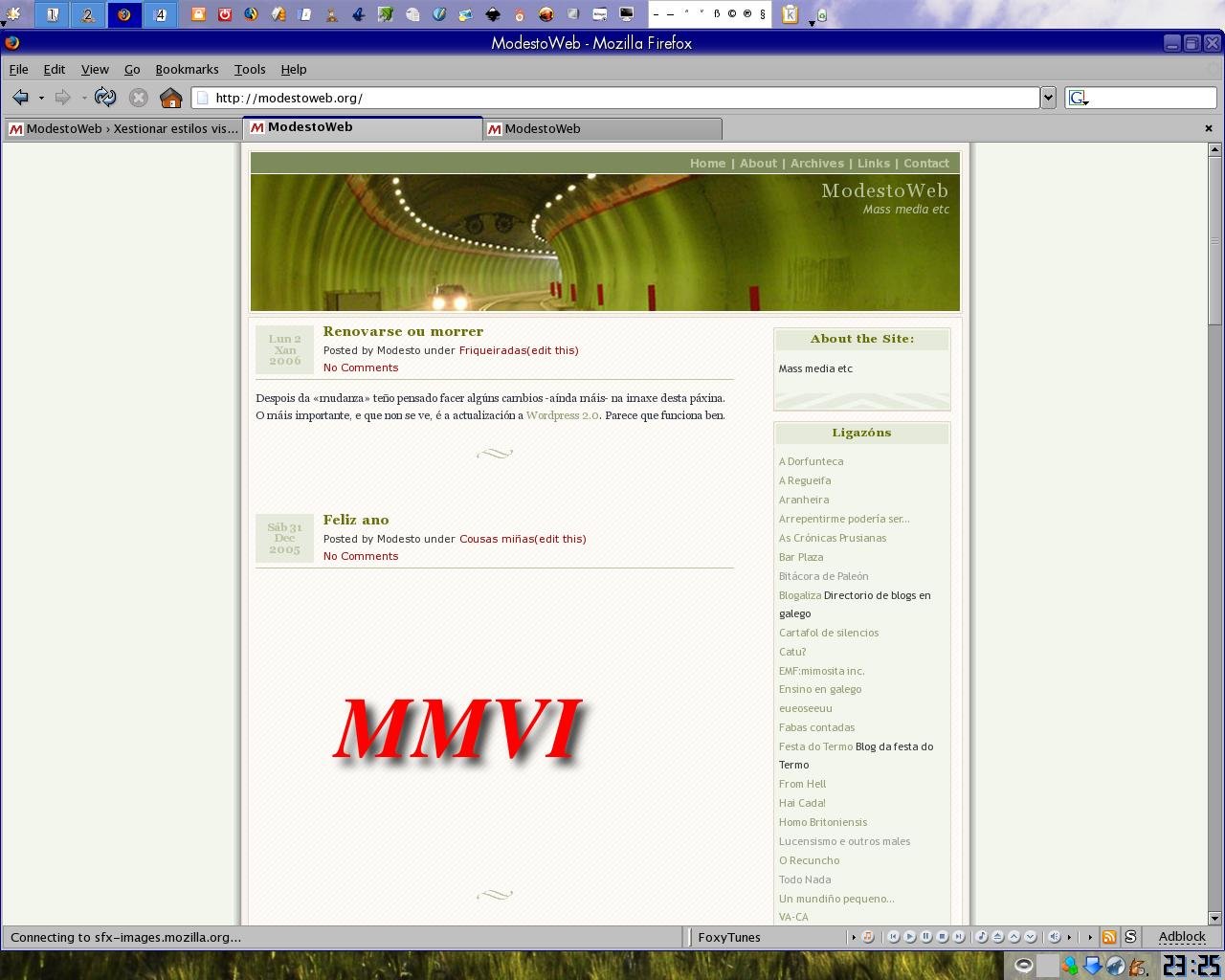Viewport: 1225px width, 980px height.
Task: Go back using the Back arrow
Action: 20,98
